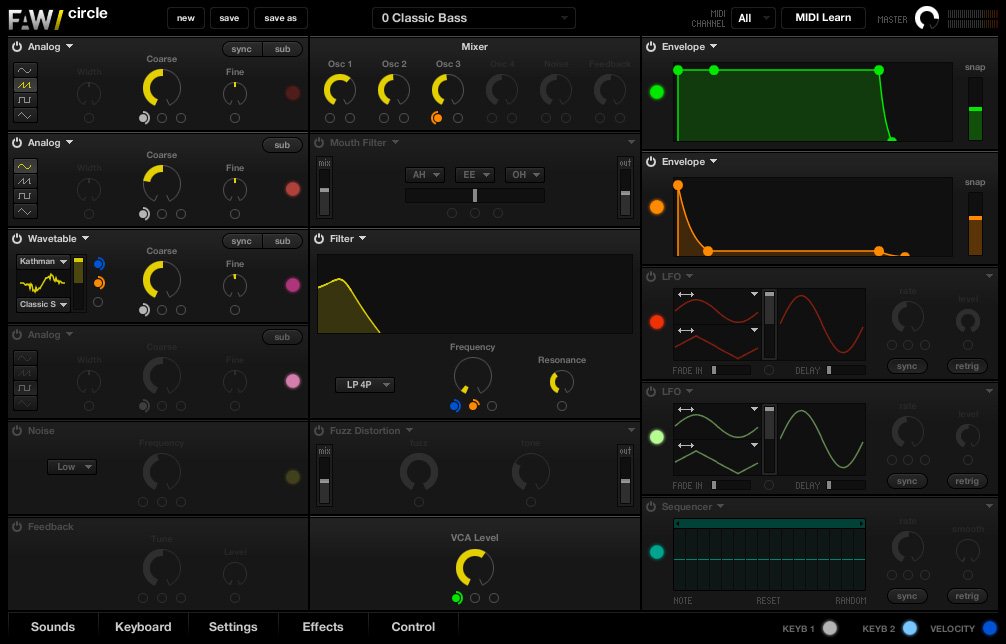This screenshot has height=644, width=1006.
Task: Toggle power for the Wavetable oscillator
Action: click(17, 240)
